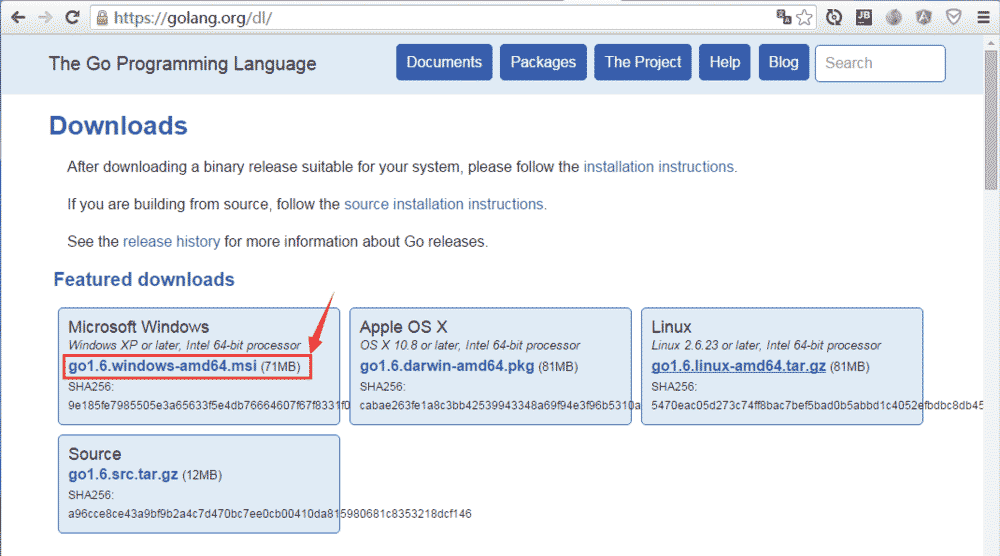Screen dimensions: 1000x556
Task: Open the source installation instructions link
Action: 444,204
